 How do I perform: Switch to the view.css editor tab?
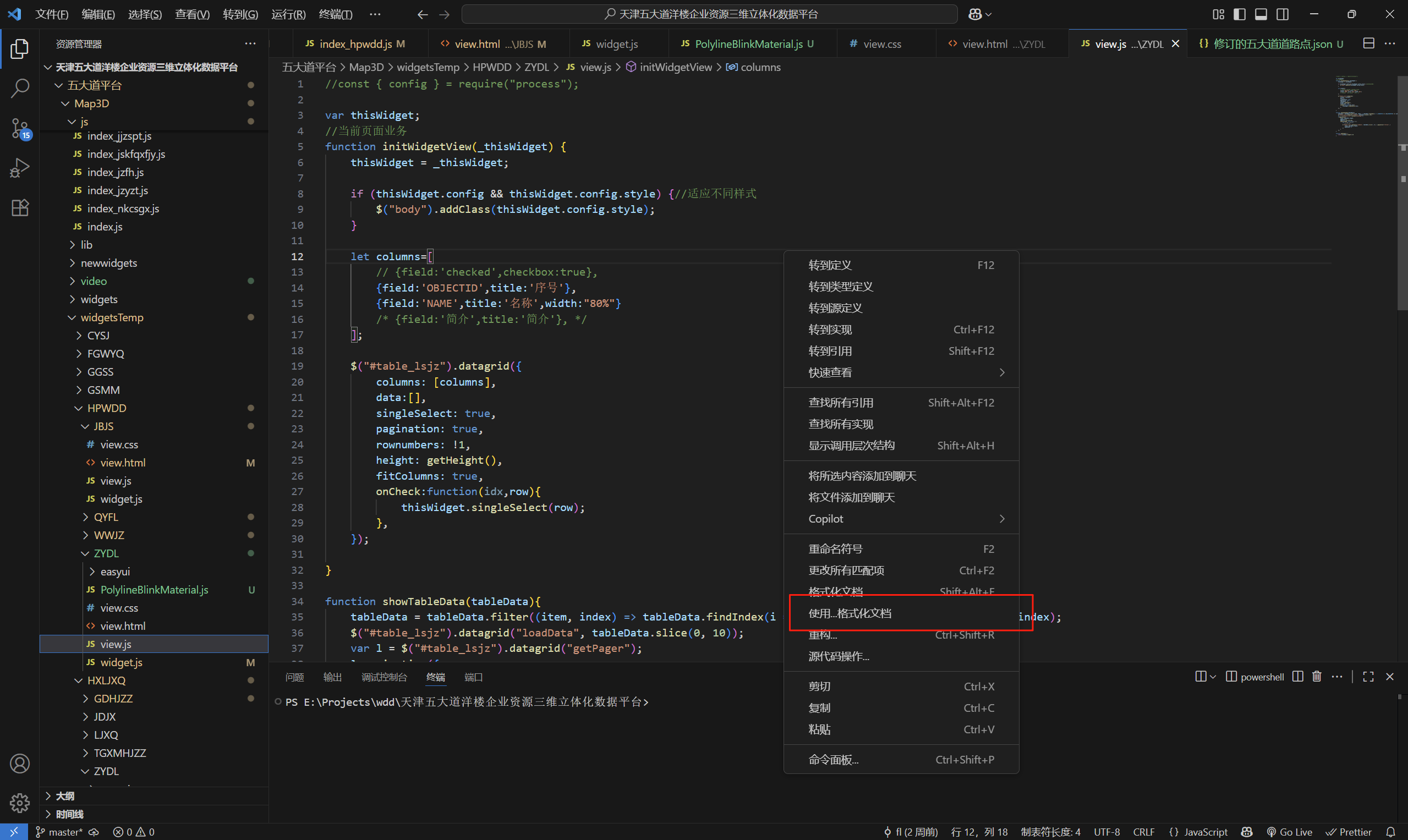881,44
